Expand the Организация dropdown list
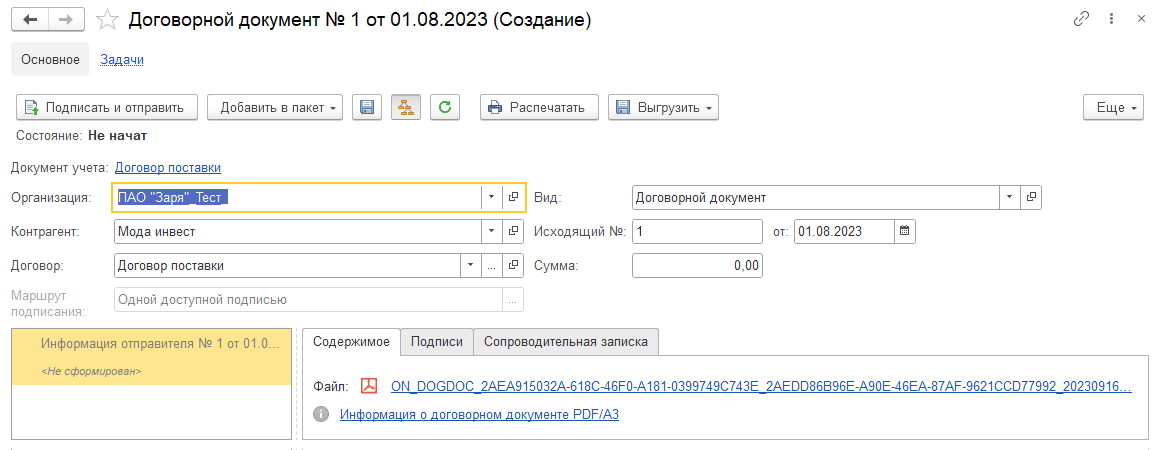Image resolution: width=1167 pixels, height=450 pixels. pyautogui.click(x=491, y=197)
